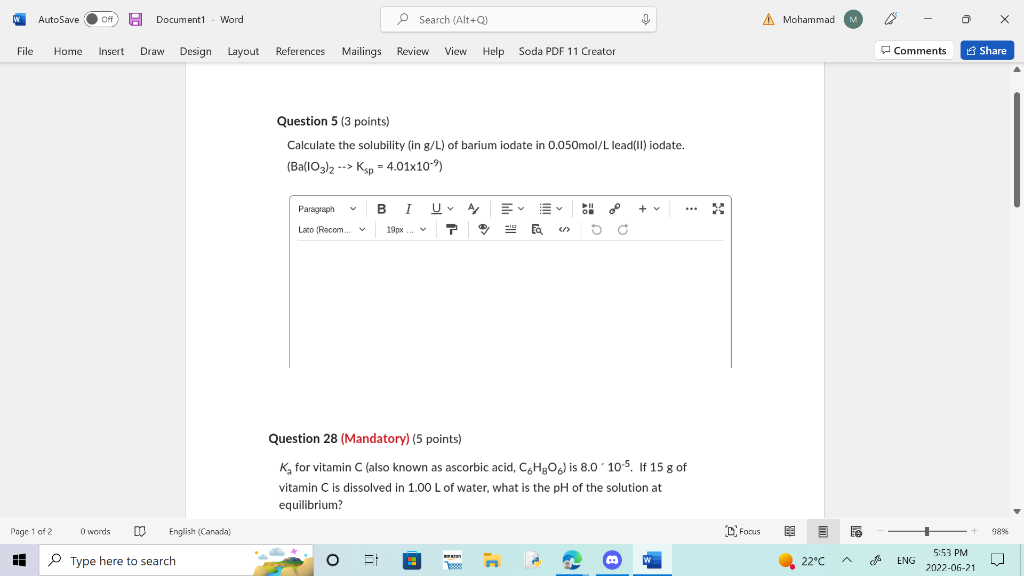
Task: Switch to Read Mode view icon
Action: click(790, 532)
